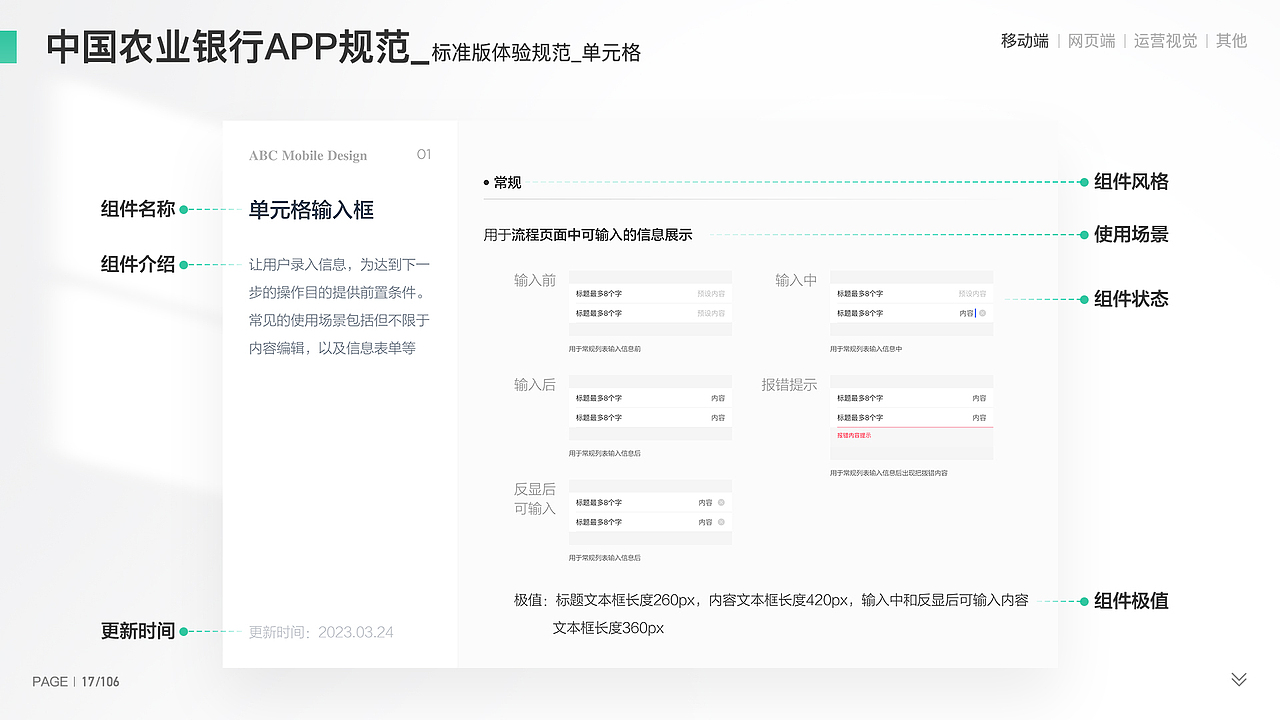The height and width of the screenshot is (720, 1280).
Task: Click the 组件风格 annotation label
Action: tap(1131, 182)
